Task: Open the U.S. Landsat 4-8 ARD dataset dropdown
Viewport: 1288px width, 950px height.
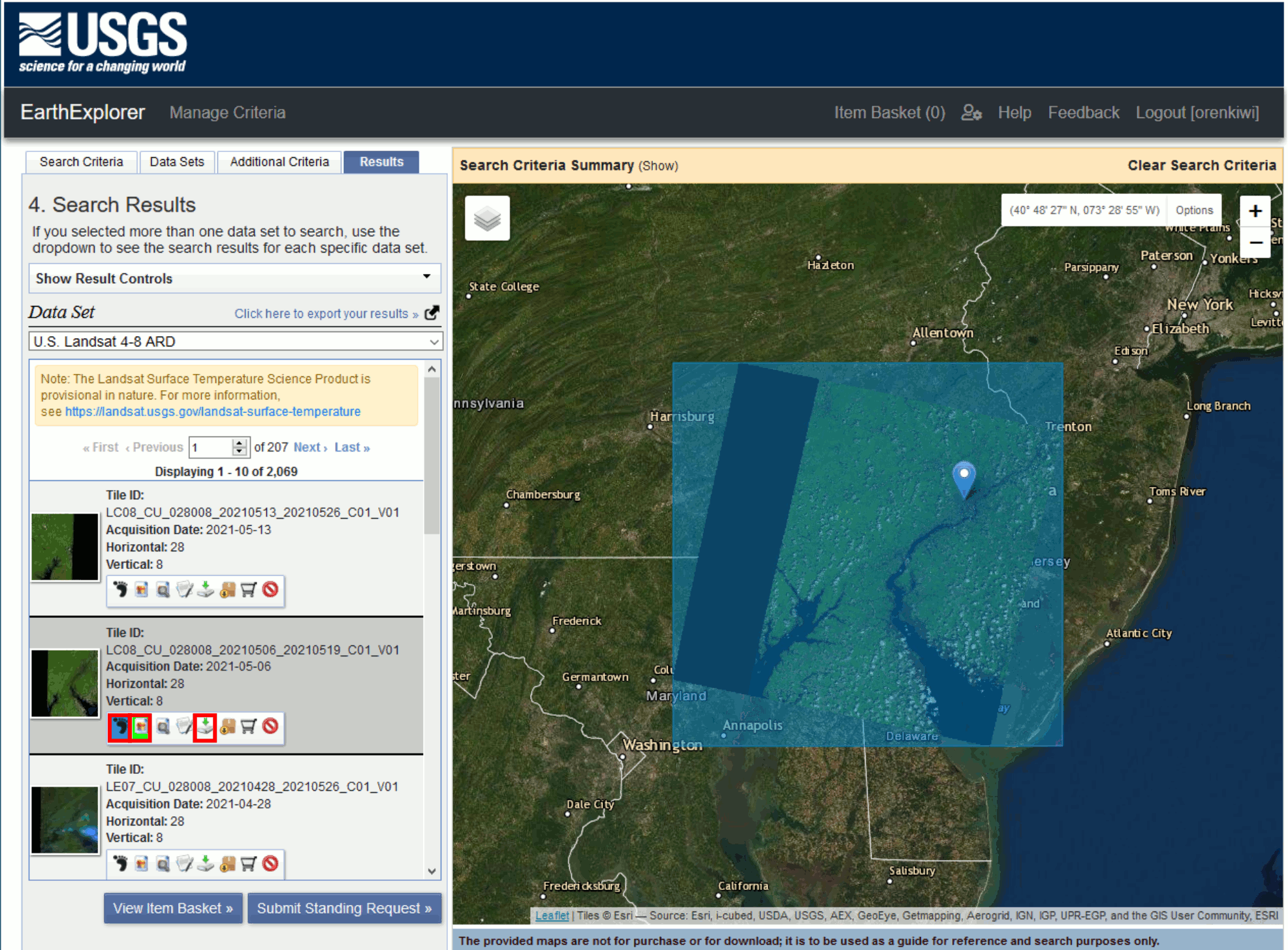Action: pos(236,341)
